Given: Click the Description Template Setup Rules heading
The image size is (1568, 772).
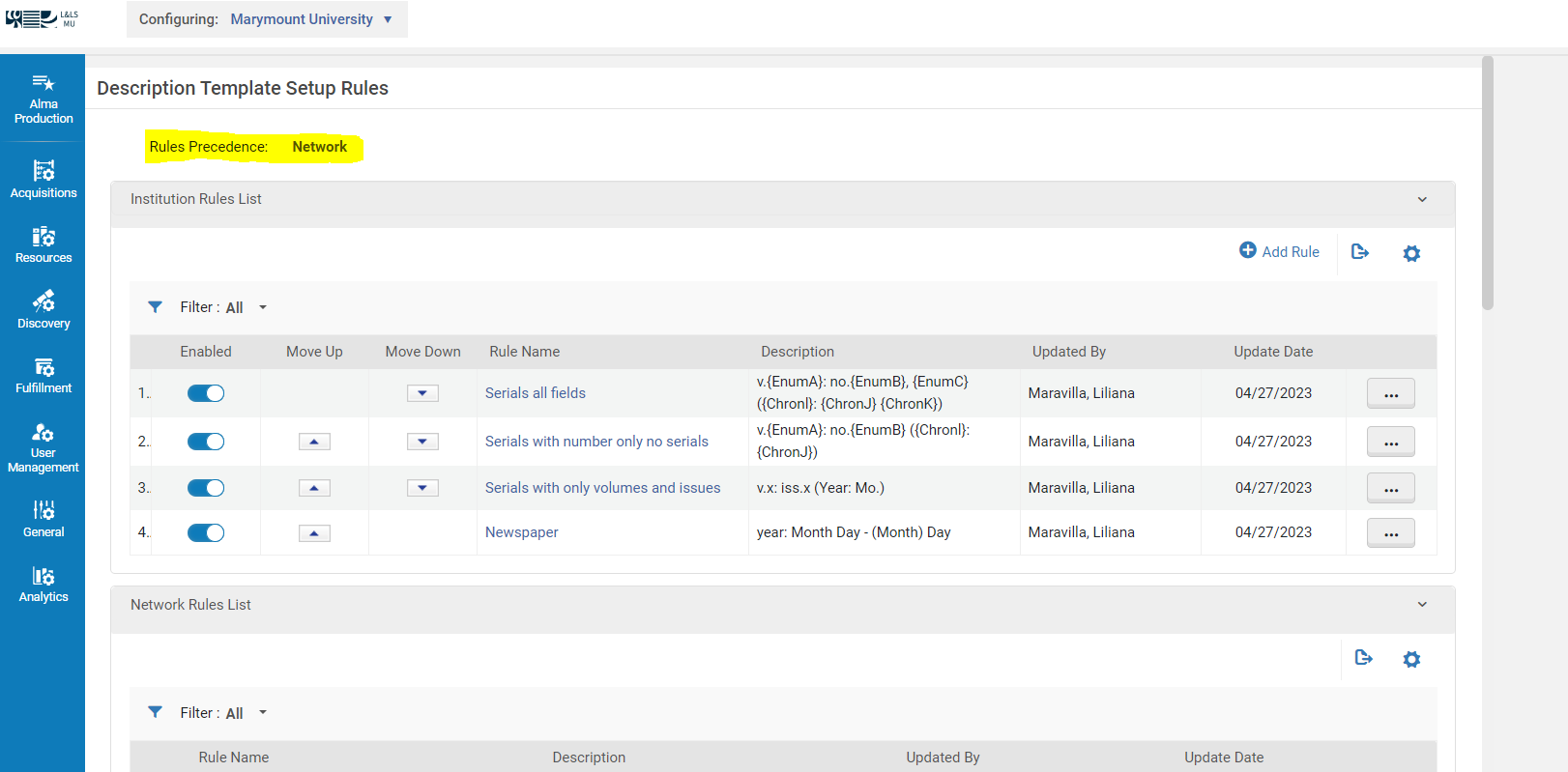Looking at the screenshot, I should [x=243, y=88].
